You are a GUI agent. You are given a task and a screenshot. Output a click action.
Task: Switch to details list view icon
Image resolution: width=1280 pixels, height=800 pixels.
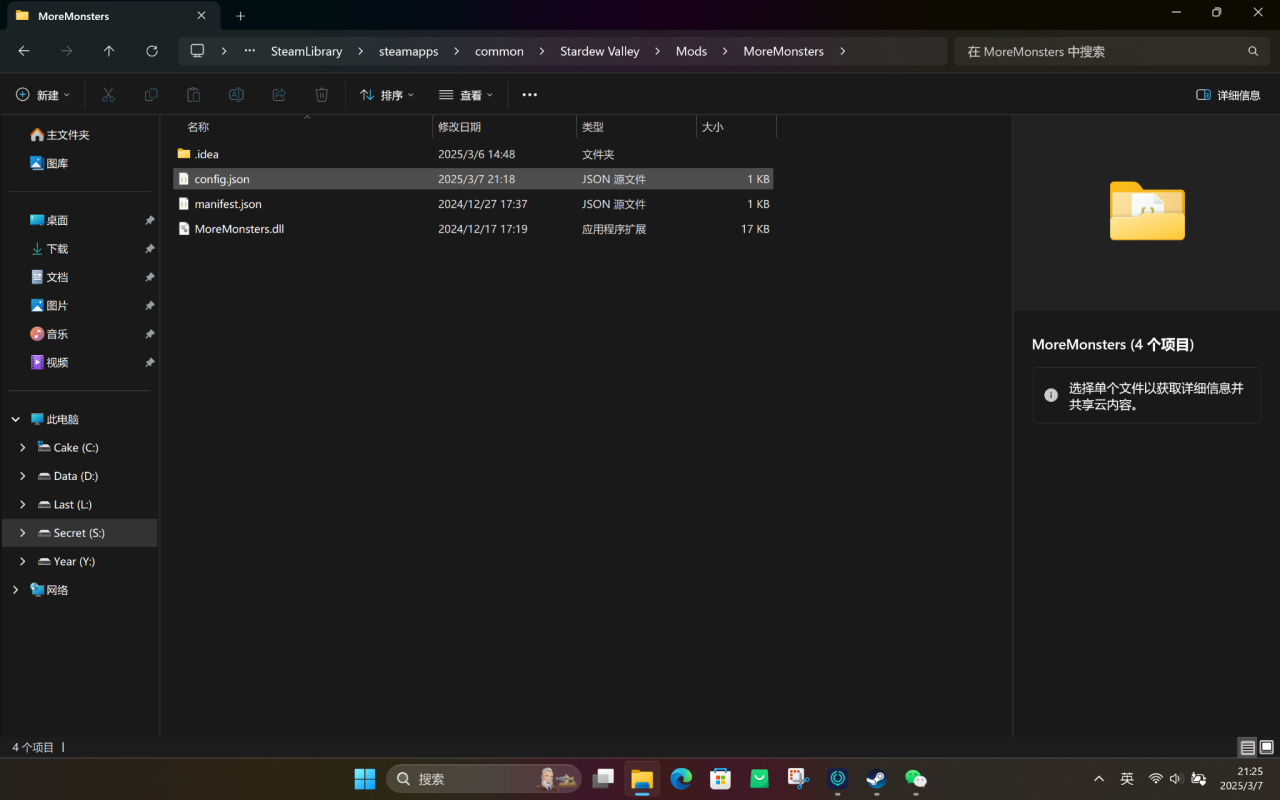(1247, 747)
